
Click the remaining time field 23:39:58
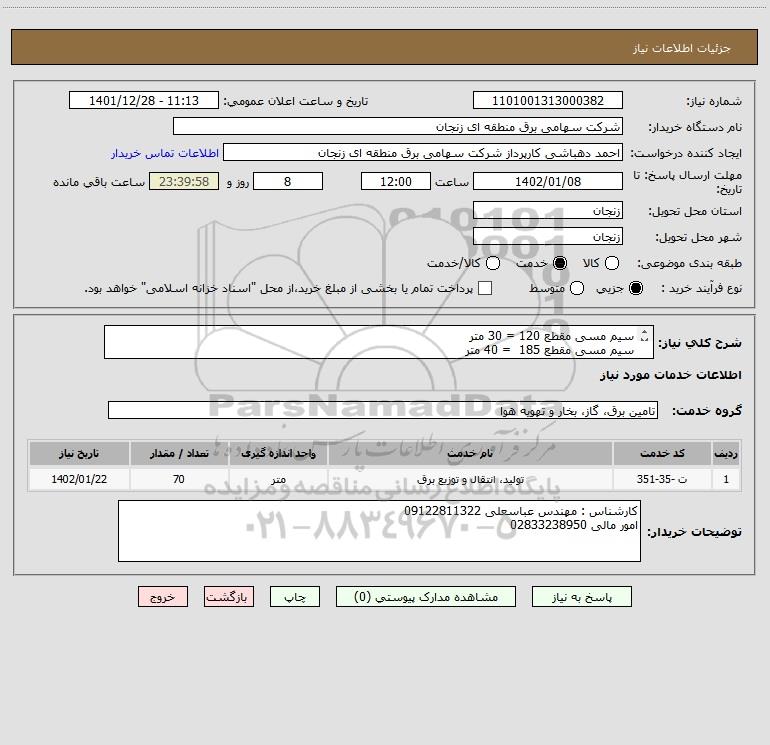184,181
